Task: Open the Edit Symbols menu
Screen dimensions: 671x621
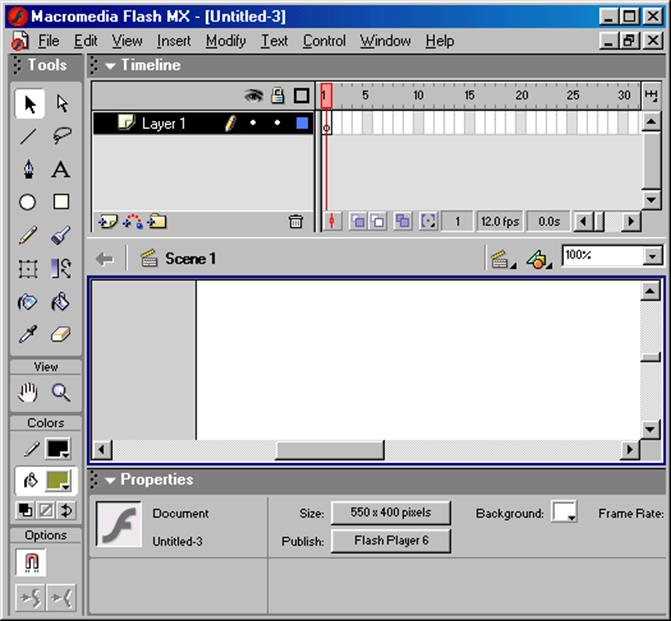Action: tap(539, 259)
